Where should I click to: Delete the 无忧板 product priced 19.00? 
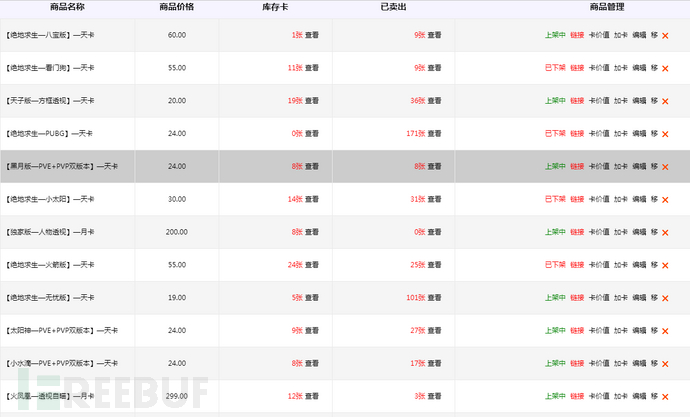coord(665,298)
